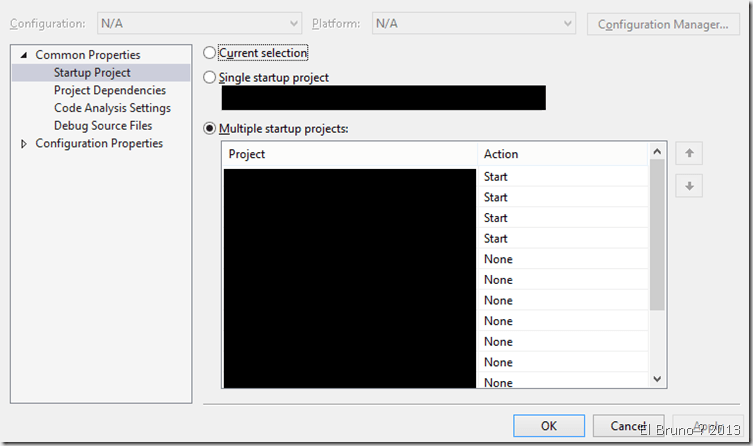
Task: Collapse the Common Properties tree node
Action: click(25, 55)
